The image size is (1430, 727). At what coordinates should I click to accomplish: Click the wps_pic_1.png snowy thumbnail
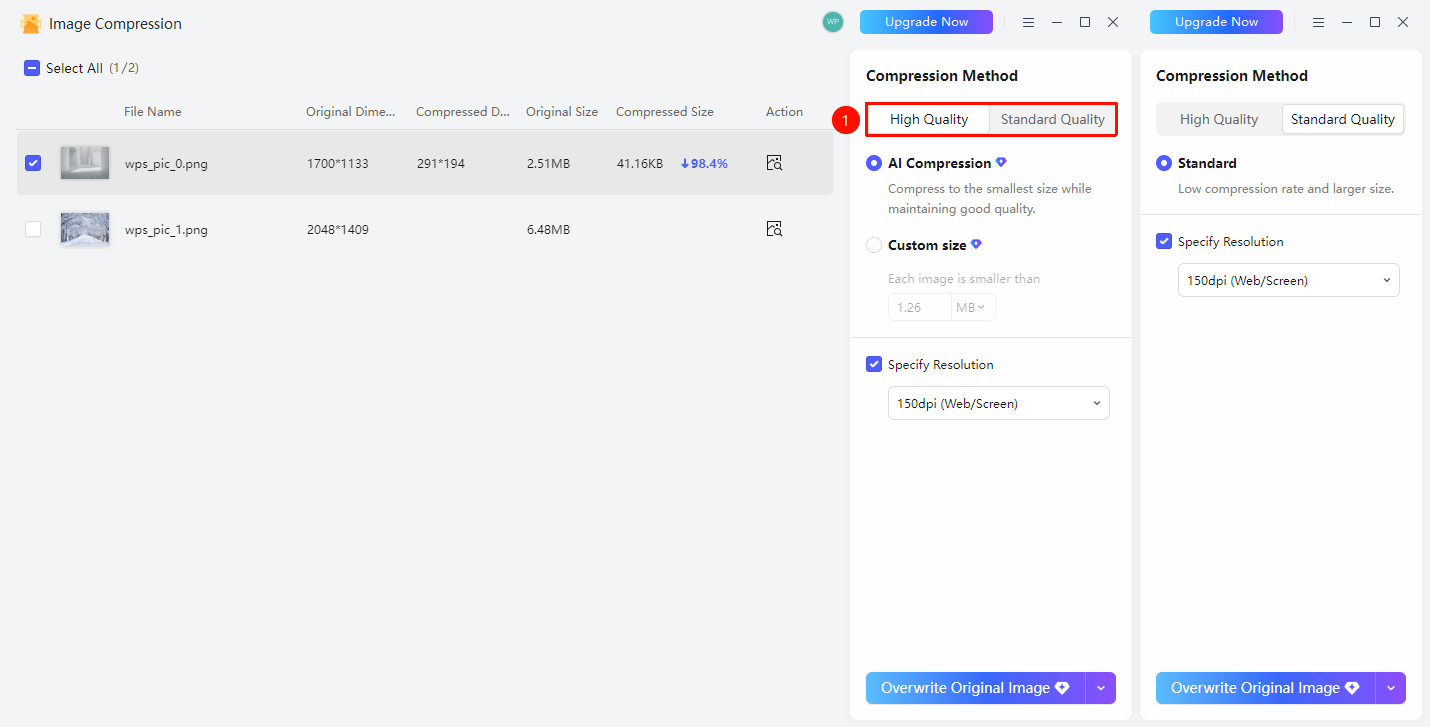85,229
